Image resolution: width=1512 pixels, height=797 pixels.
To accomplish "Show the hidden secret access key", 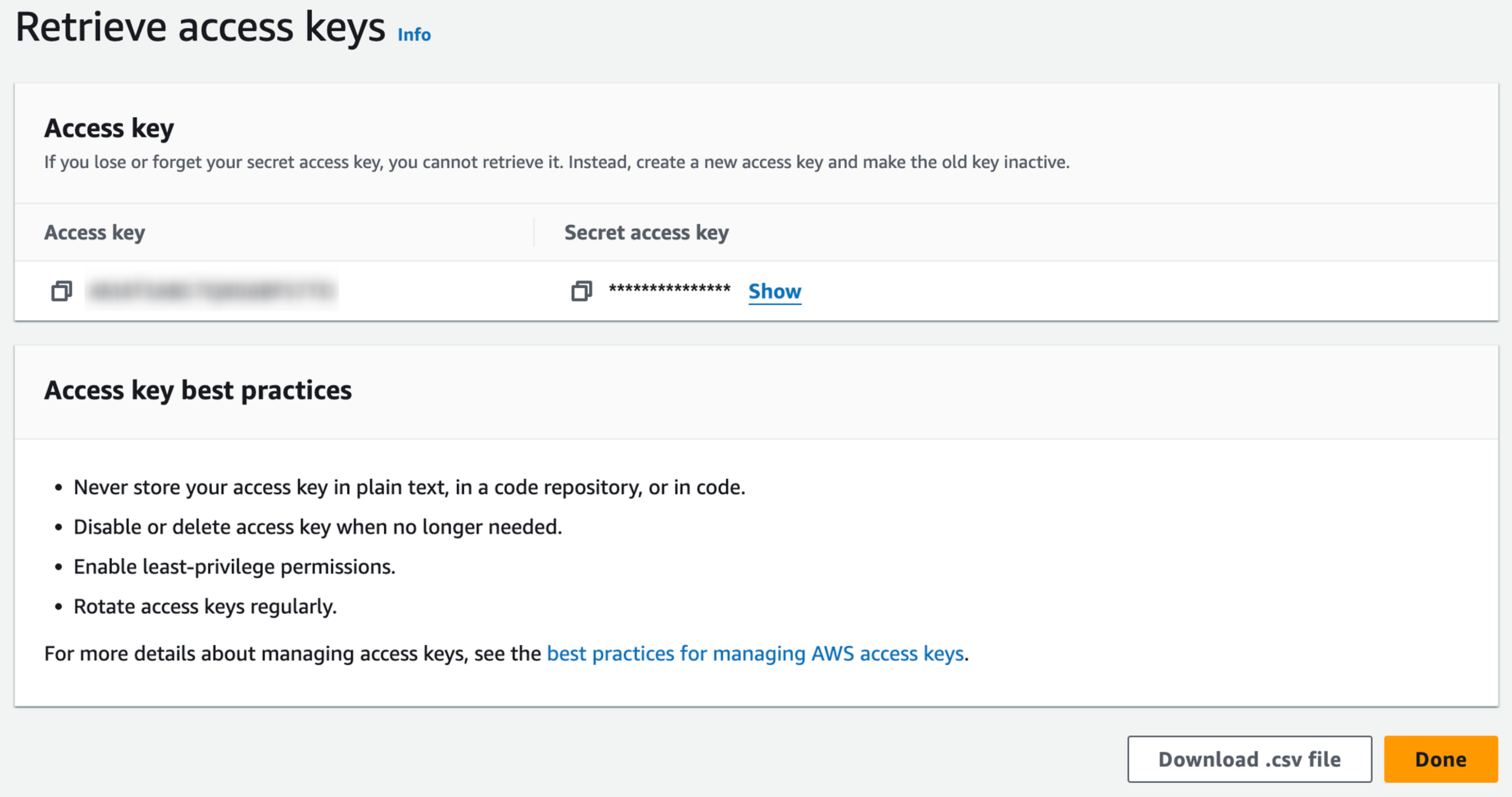I will (x=774, y=292).
